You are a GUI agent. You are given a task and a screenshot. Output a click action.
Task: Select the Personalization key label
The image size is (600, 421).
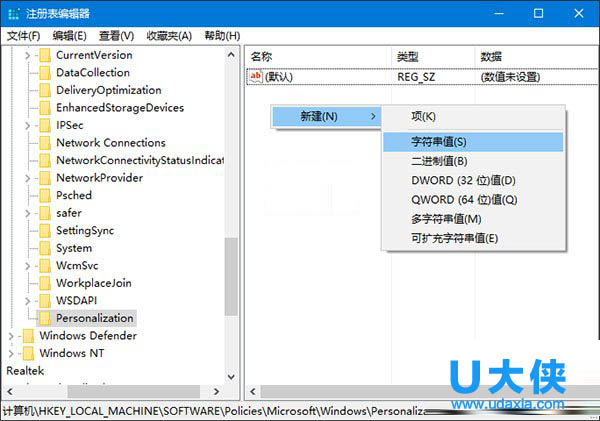pyautogui.click(x=95, y=318)
